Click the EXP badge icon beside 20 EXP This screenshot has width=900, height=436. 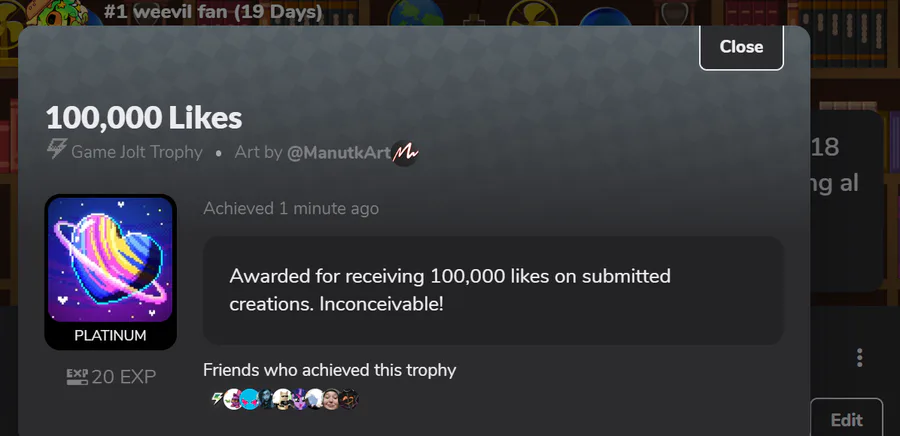[77, 377]
